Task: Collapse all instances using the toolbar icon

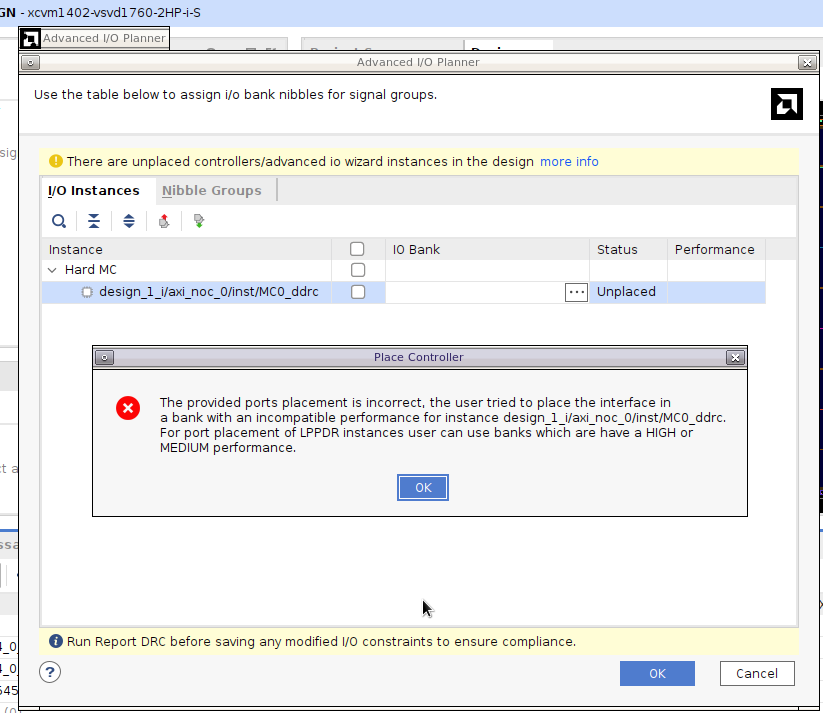Action: (x=93, y=220)
